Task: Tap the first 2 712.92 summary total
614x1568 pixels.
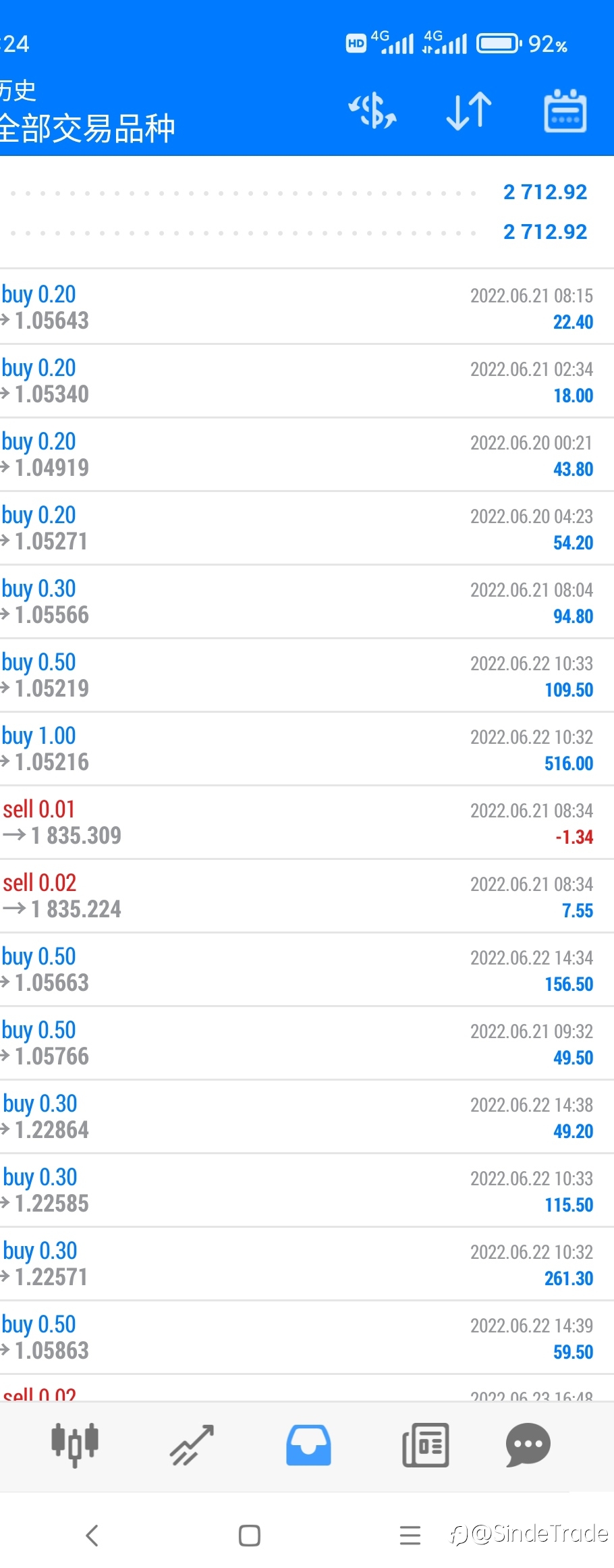Action: pyautogui.click(x=545, y=192)
